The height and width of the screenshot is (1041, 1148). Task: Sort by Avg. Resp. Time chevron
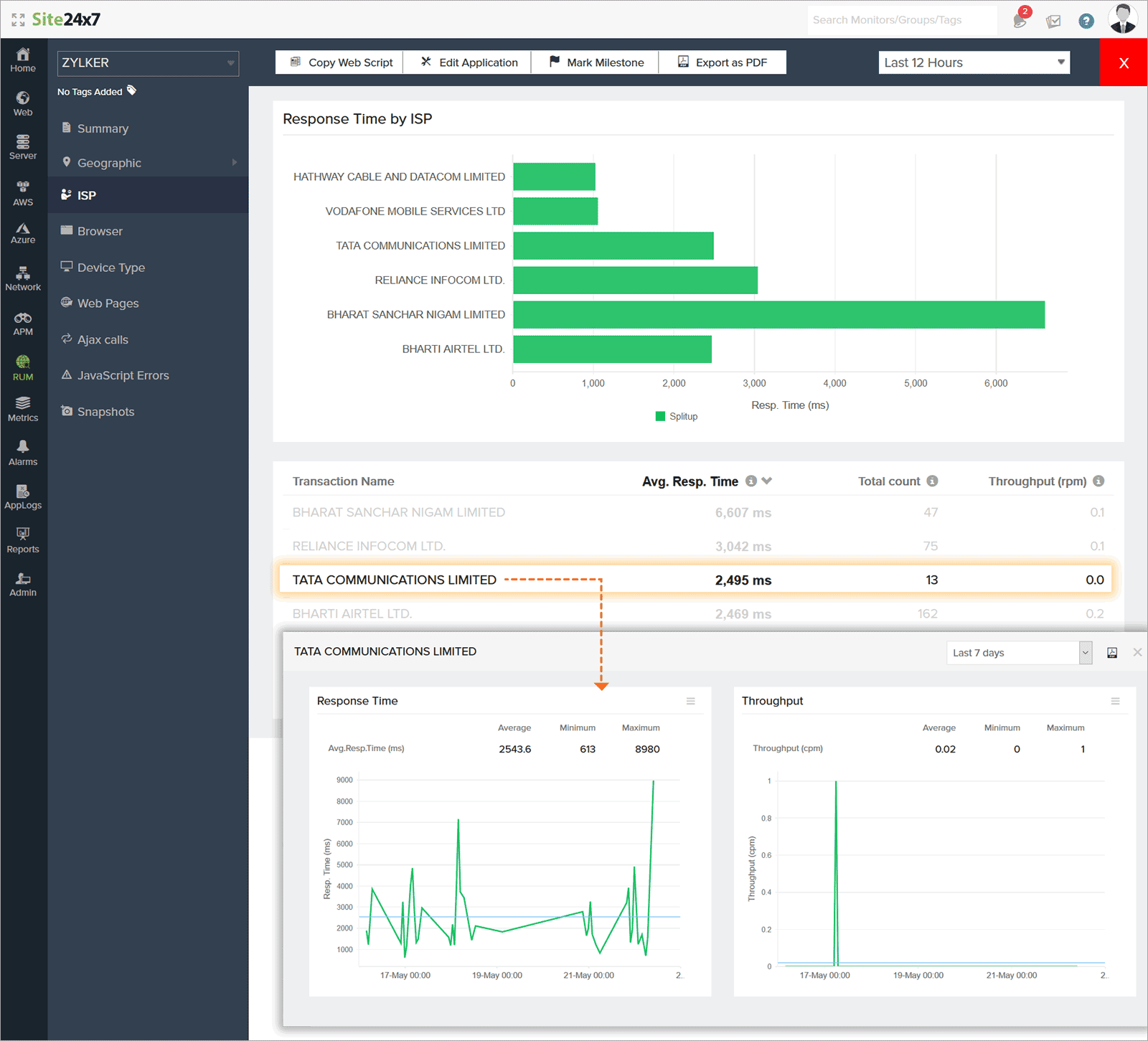pyautogui.click(x=766, y=481)
